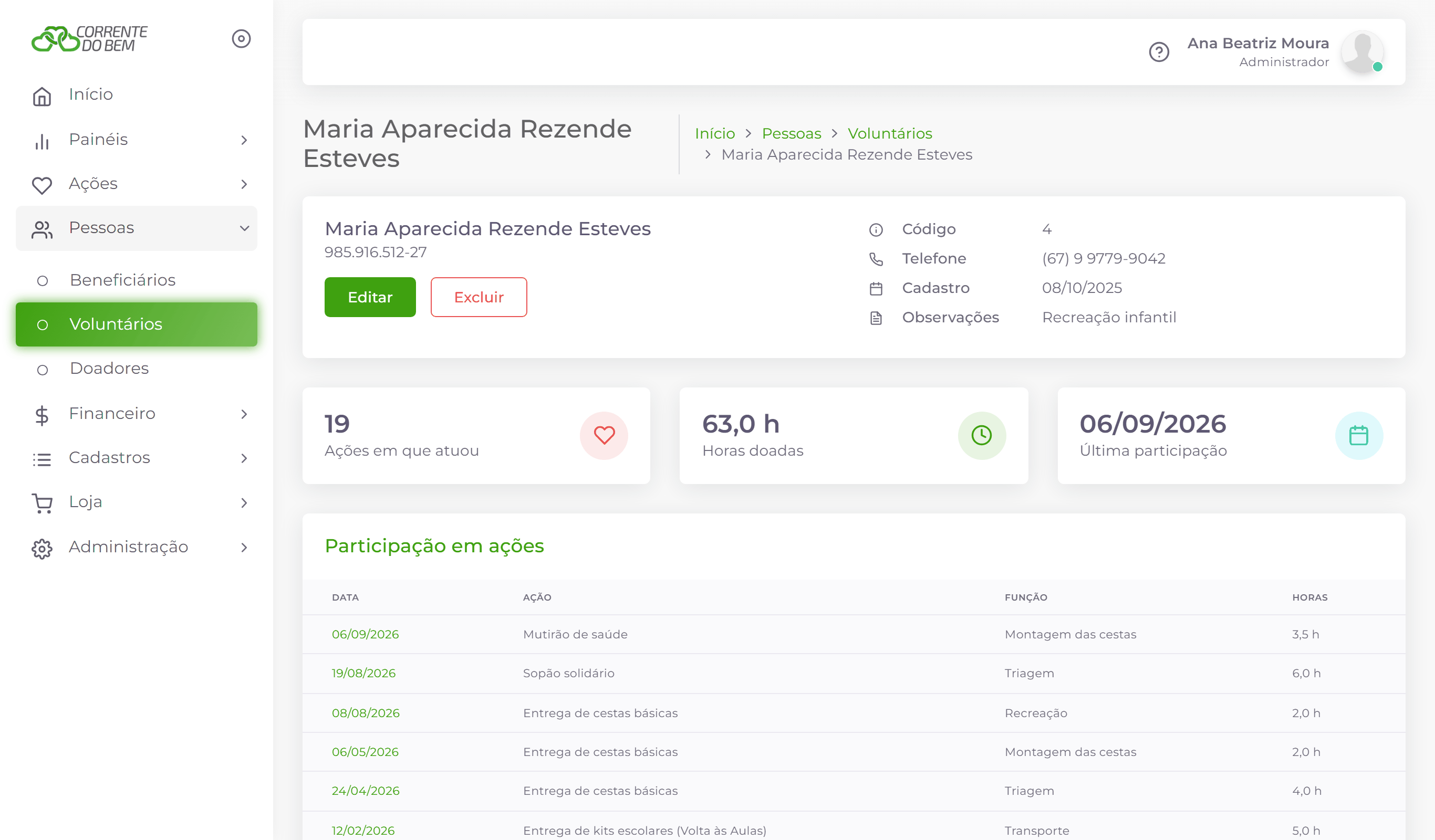Click the Administração gear icon
This screenshot has width=1435, height=840.
tap(42, 549)
